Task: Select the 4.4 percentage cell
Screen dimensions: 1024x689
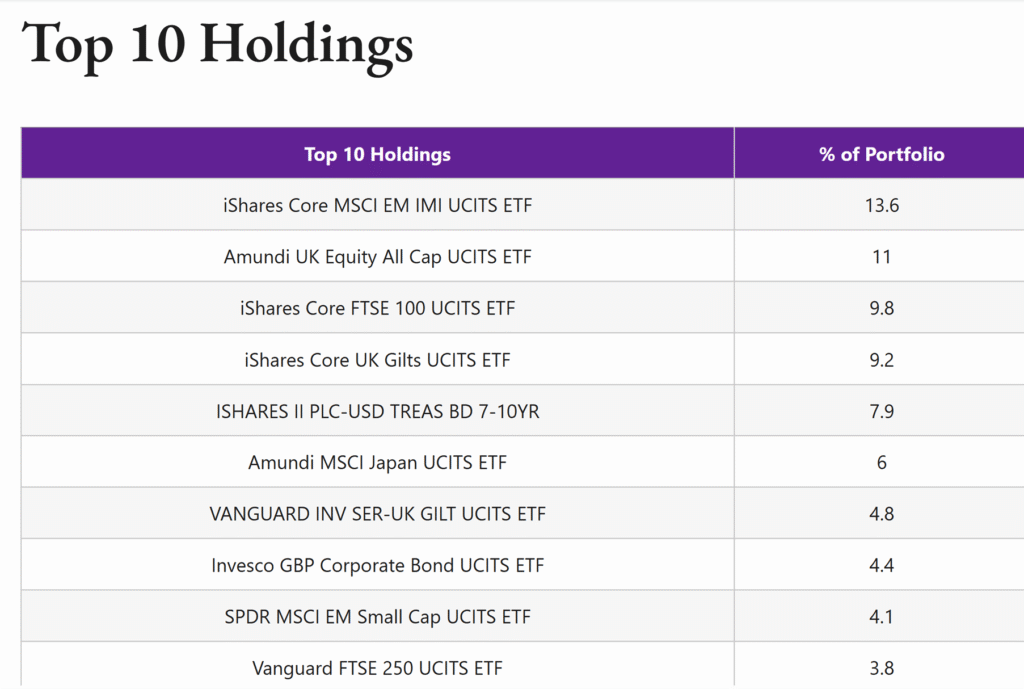Action: click(x=881, y=566)
